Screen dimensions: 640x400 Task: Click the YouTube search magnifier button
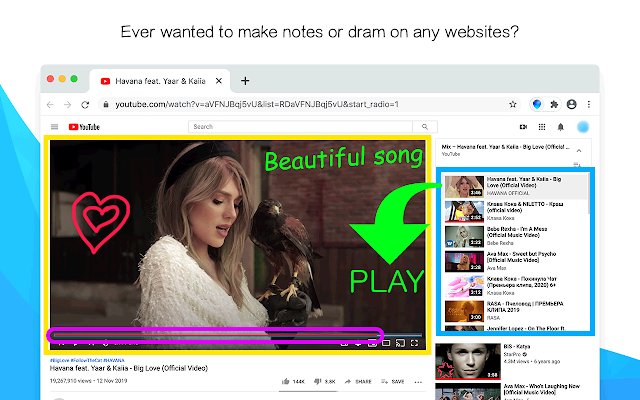(x=425, y=127)
